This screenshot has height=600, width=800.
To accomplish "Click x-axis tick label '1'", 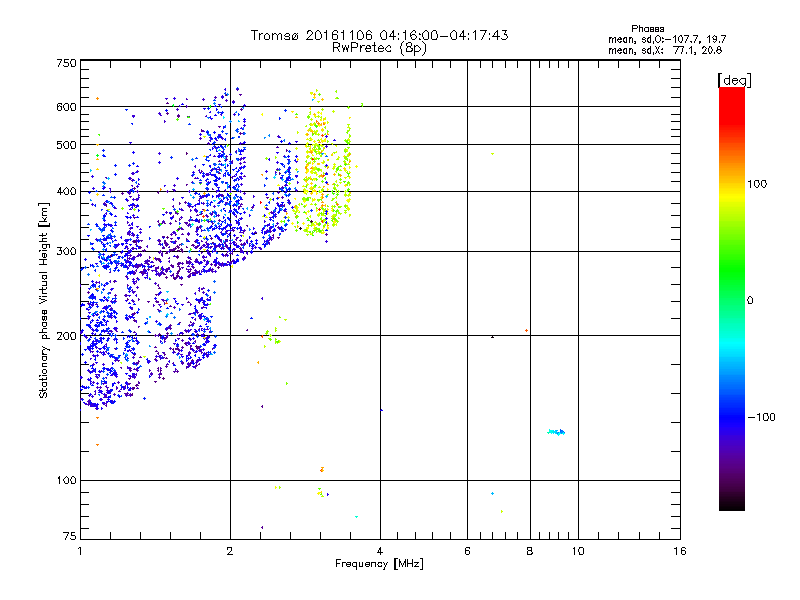I will (x=80, y=551).
